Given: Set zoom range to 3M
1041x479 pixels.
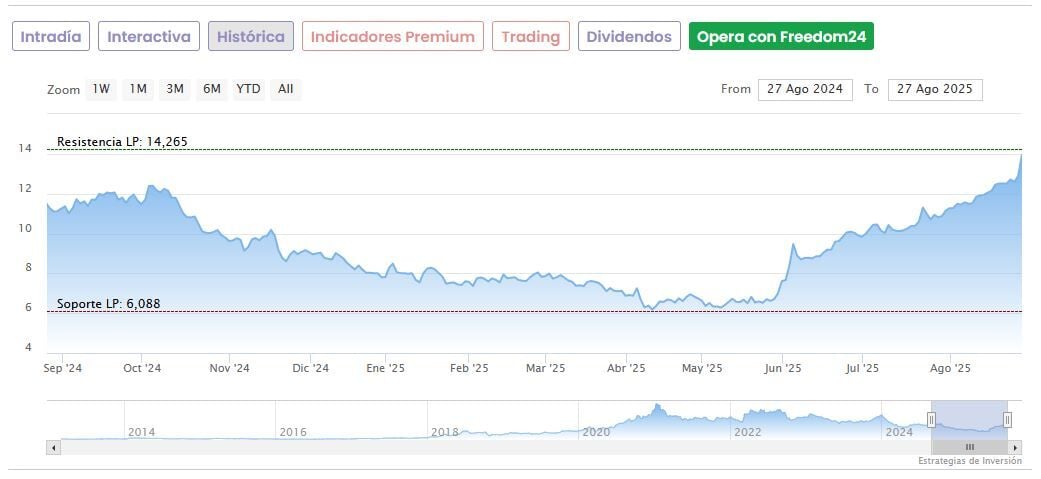Looking at the screenshot, I should click(175, 89).
